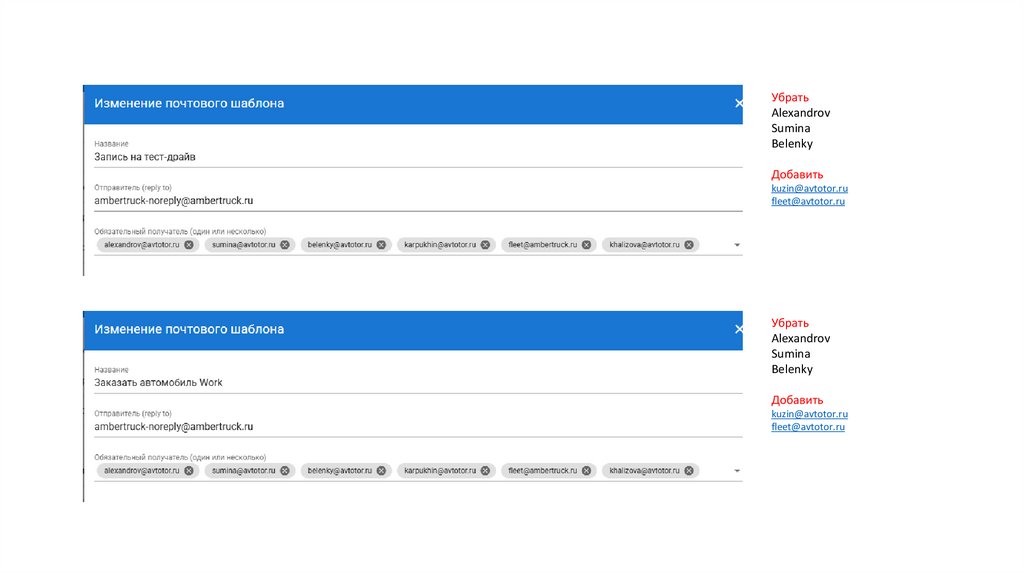The image size is (1024, 574).
Task: Remove sumina@avtotor.ru chip in Заказать автомобиль Work template
Action: click(x=285, y=471)
